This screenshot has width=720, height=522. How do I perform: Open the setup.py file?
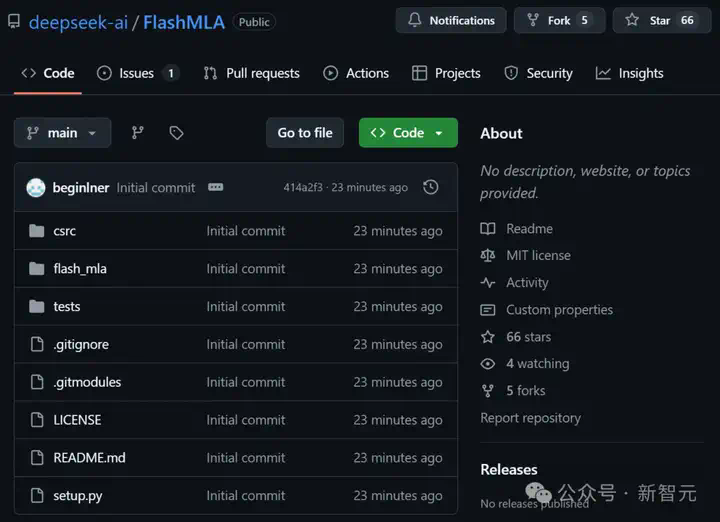(x=78, y=496)
